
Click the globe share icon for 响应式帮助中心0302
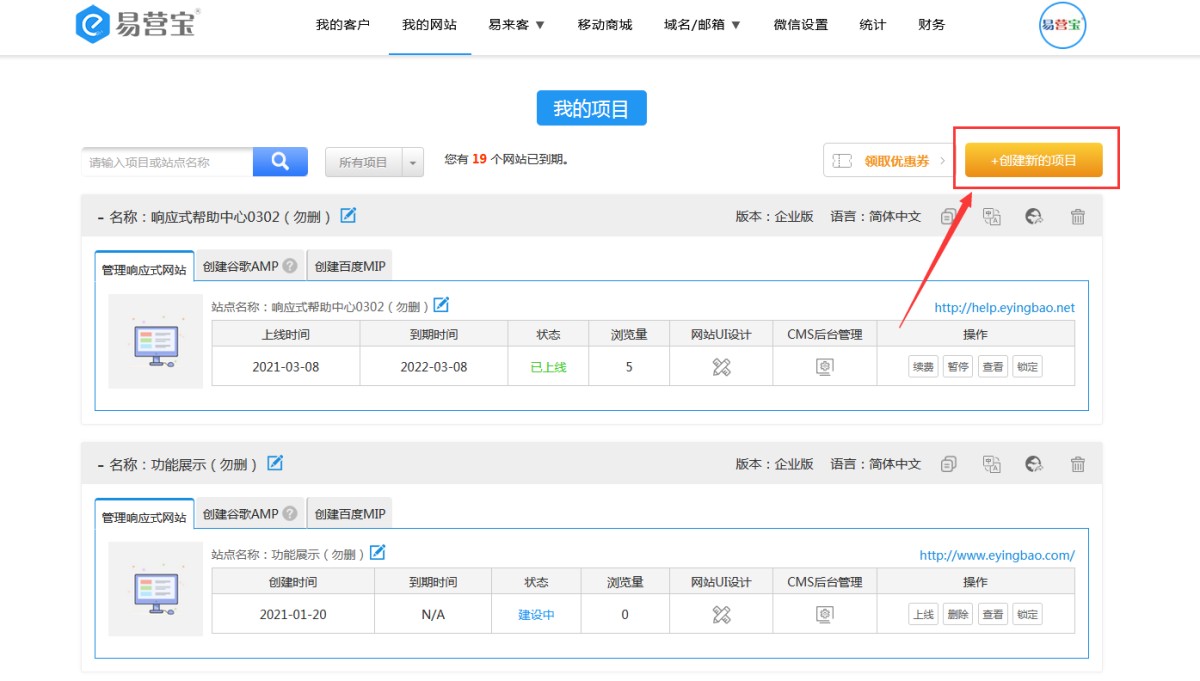tap(1034, 216)
